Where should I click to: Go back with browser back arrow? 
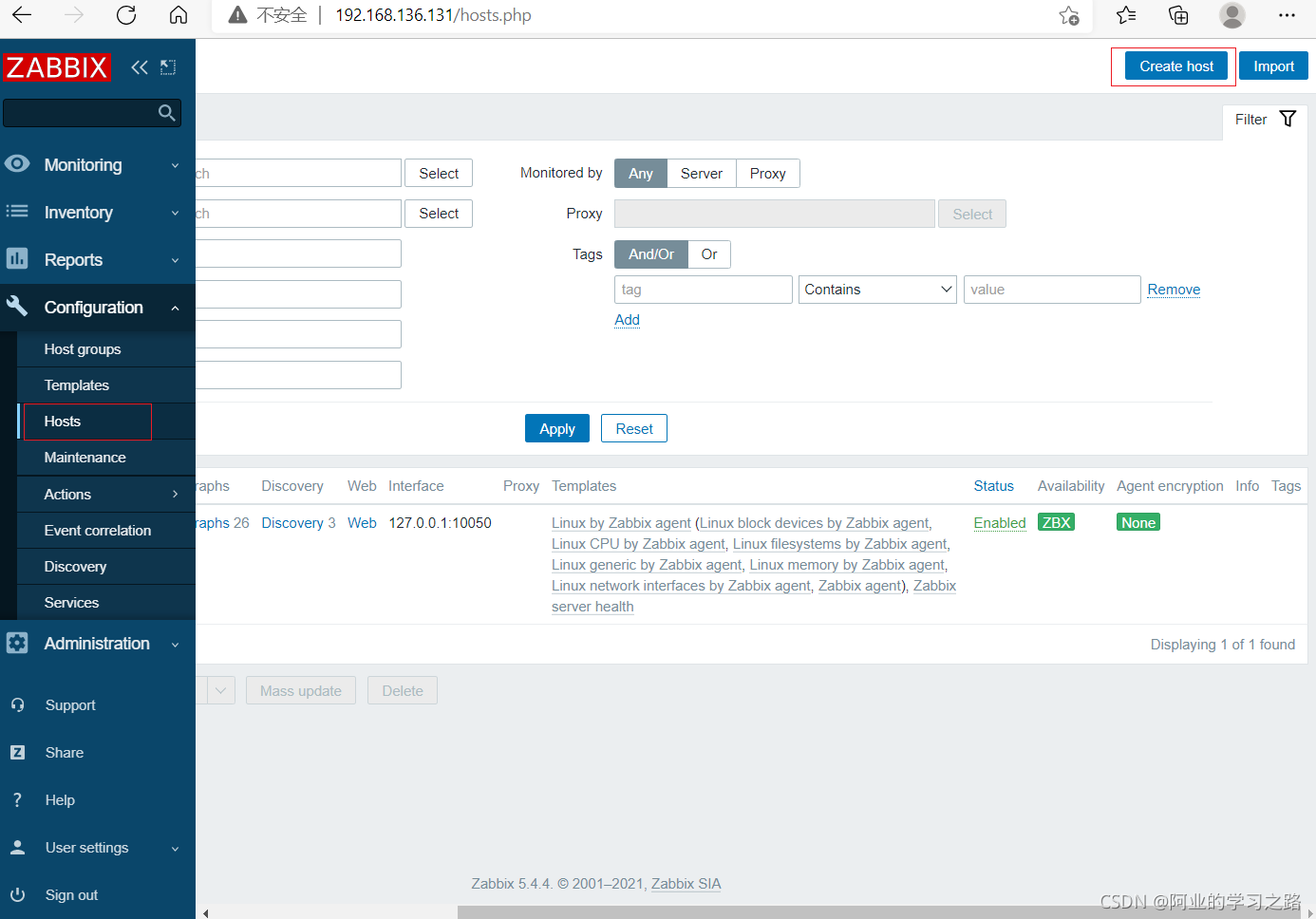(22, 15)
